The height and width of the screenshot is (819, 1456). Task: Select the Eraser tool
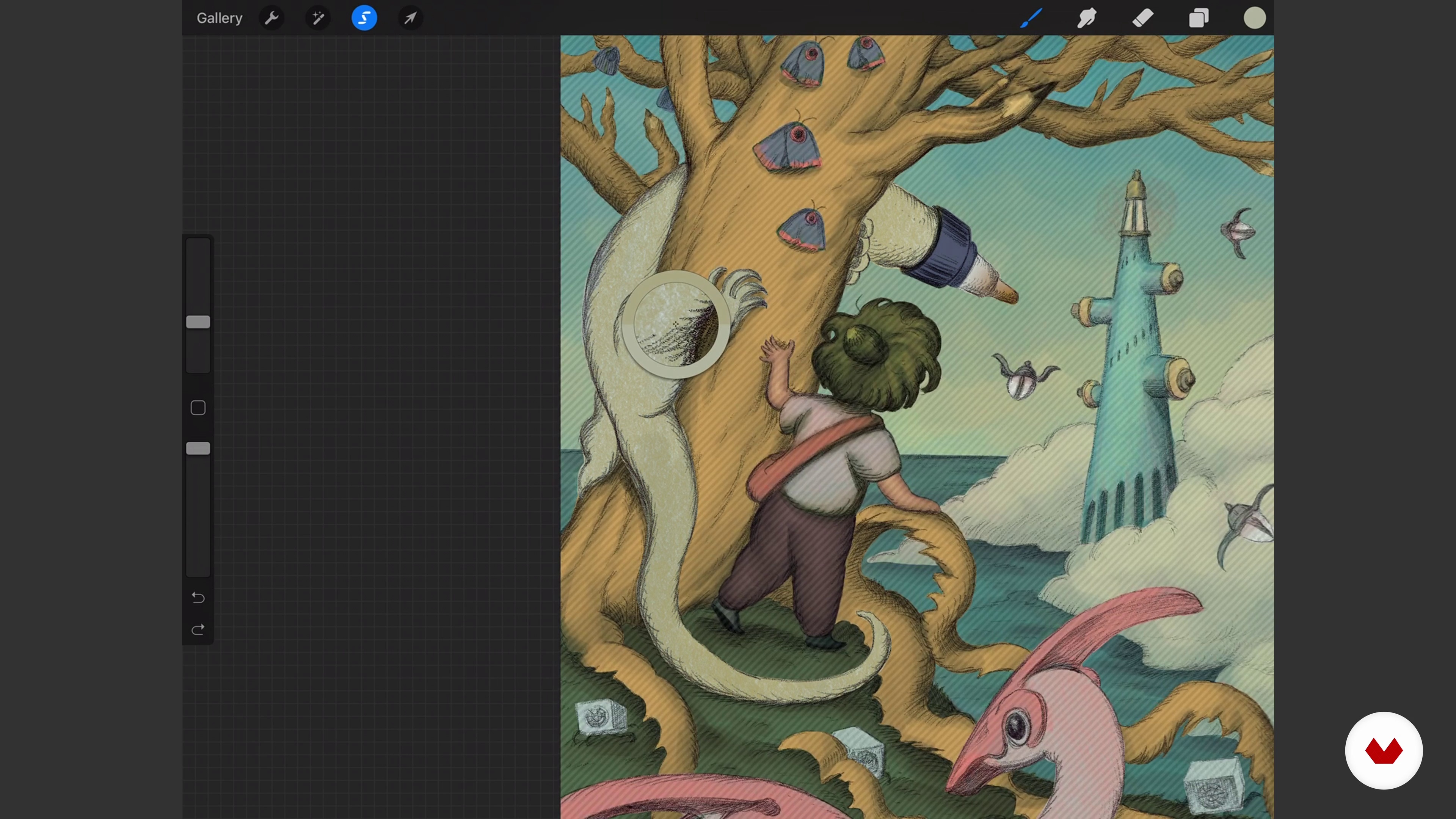(1143, 18)
